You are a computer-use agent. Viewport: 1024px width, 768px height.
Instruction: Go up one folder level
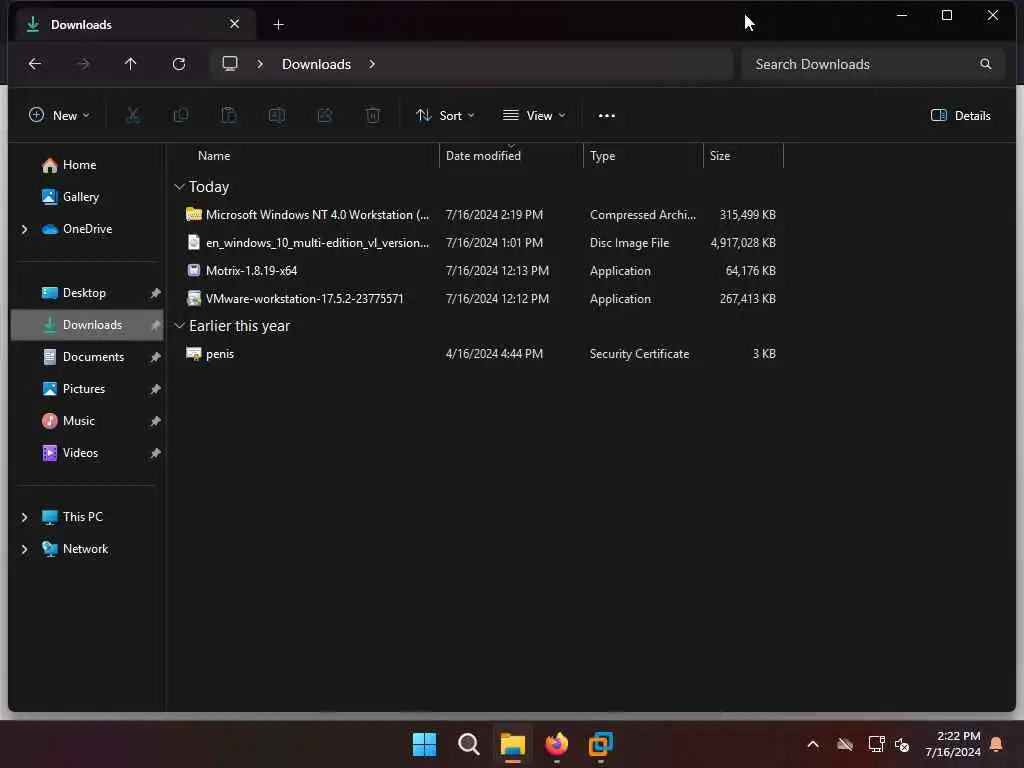coord(131,64)
